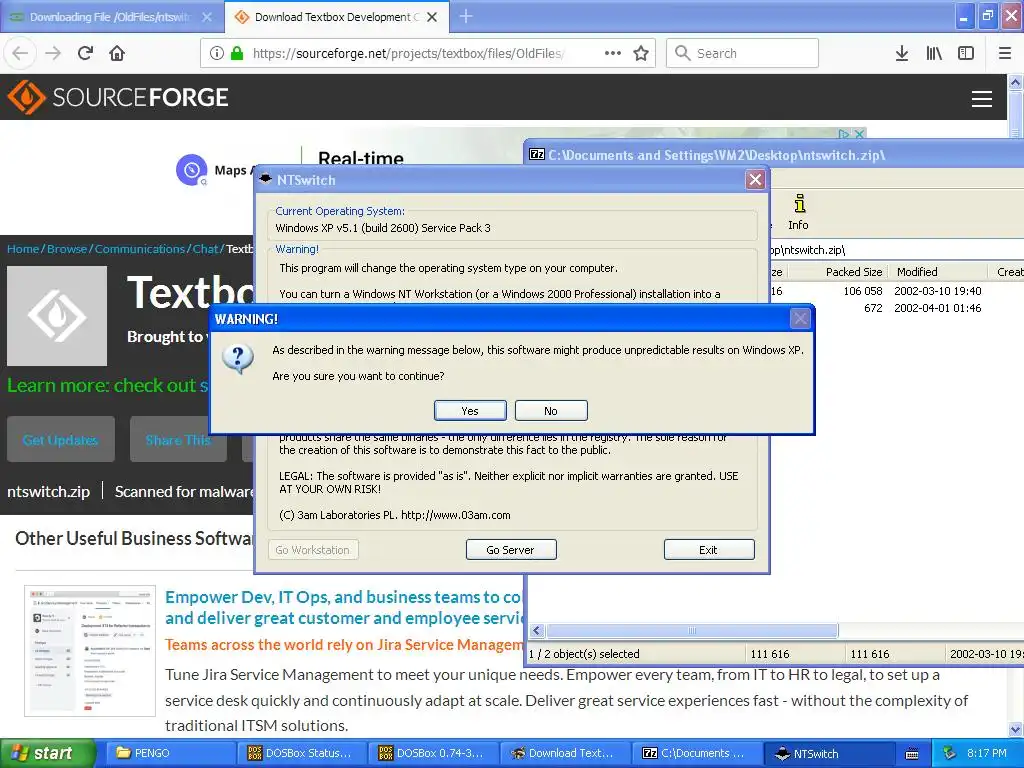Viewport: 1024px width, 768px height.
Task: Click the Firefox forward arrow
Action: coord(53,53)
